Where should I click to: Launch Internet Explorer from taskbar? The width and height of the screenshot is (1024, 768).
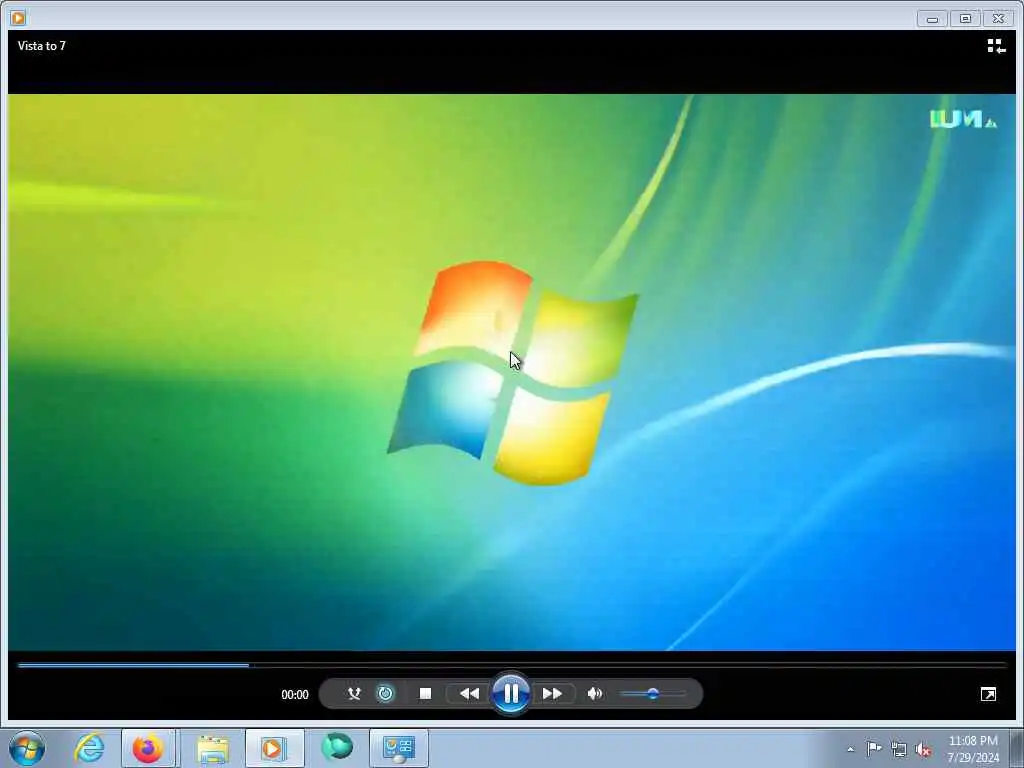[x=89, y=748]
